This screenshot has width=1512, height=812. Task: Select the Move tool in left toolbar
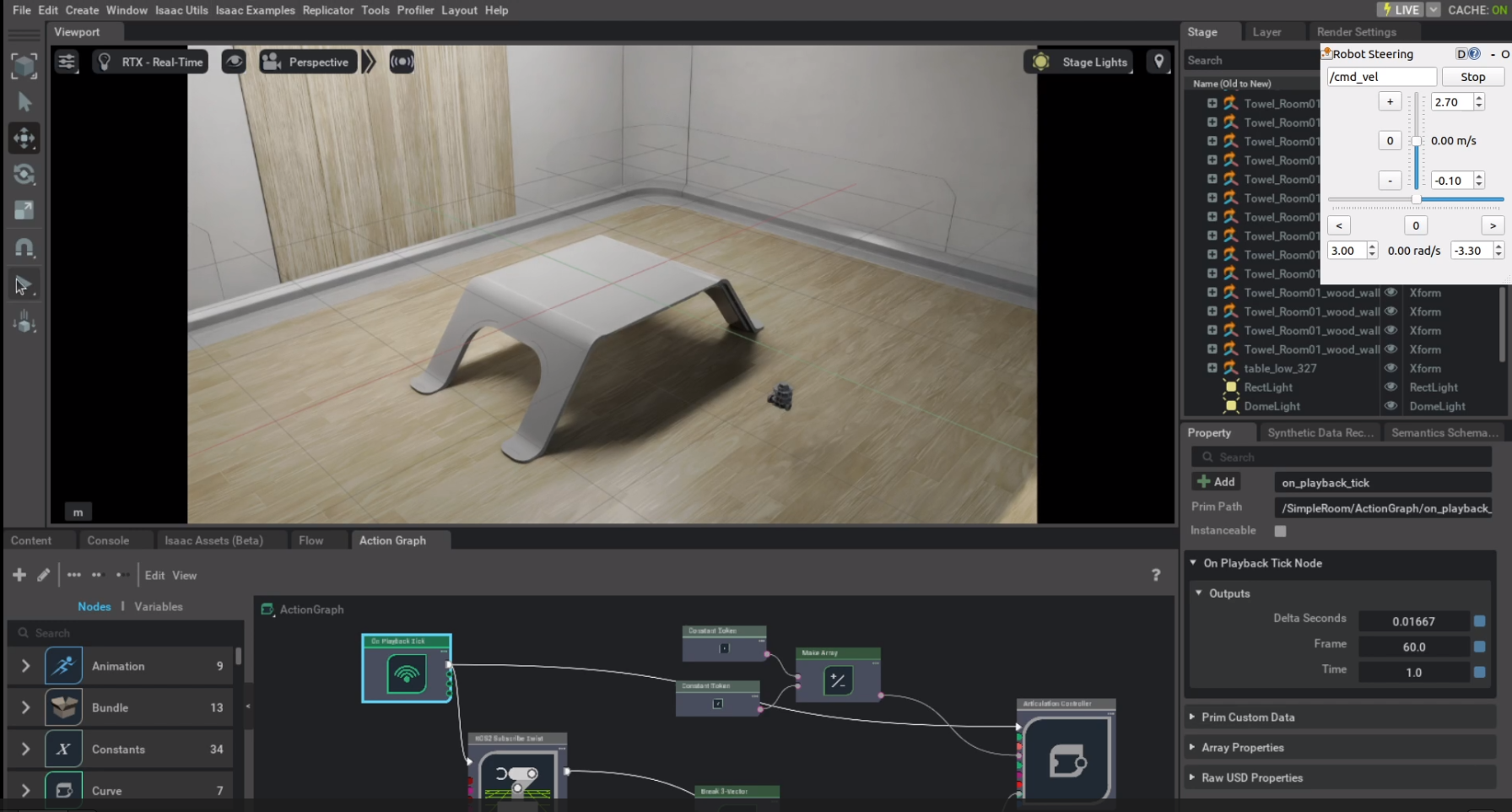pyautogui.click(x=24, y=138)
